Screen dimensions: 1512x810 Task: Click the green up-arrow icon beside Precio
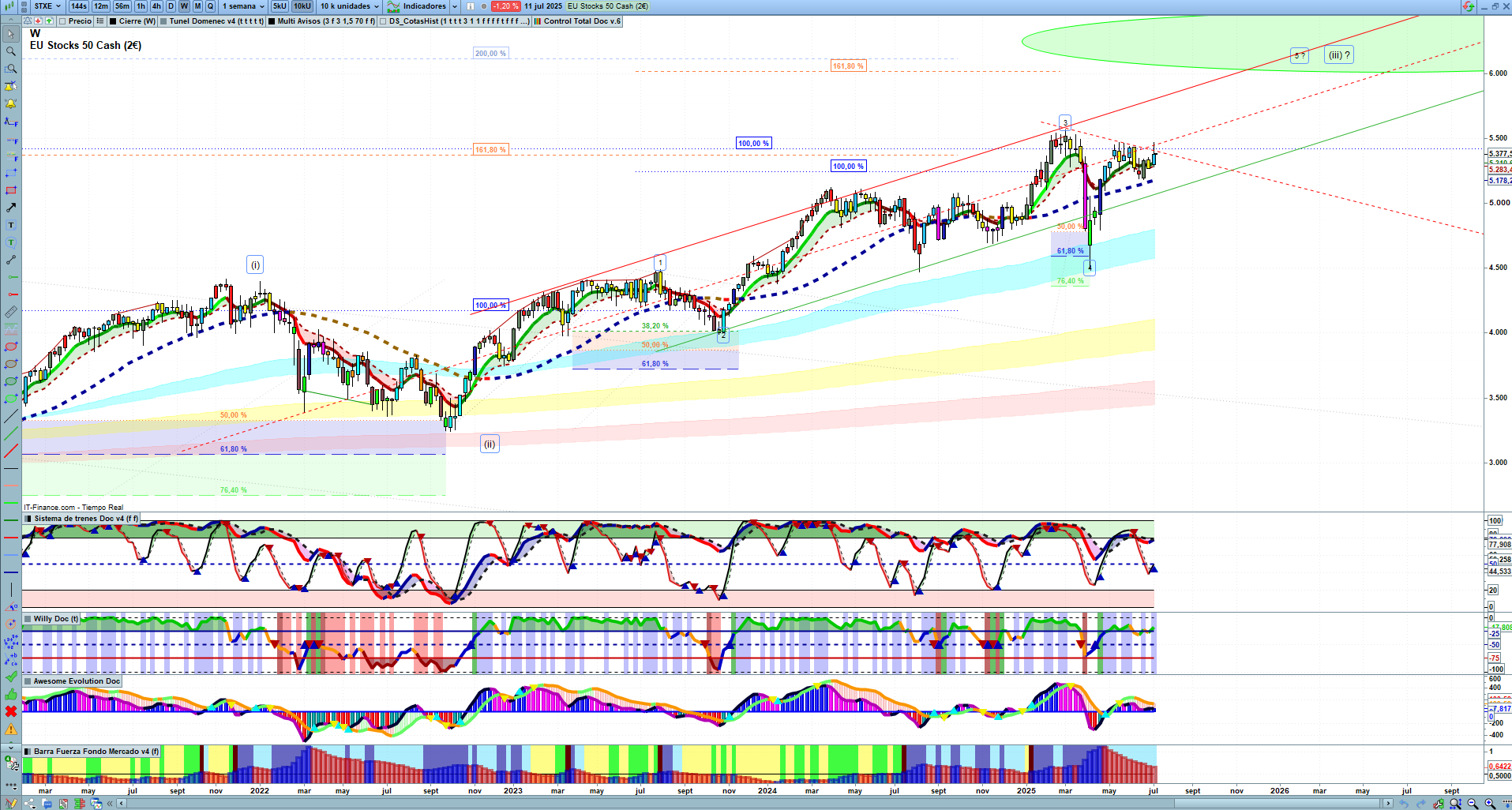(49, 21)
